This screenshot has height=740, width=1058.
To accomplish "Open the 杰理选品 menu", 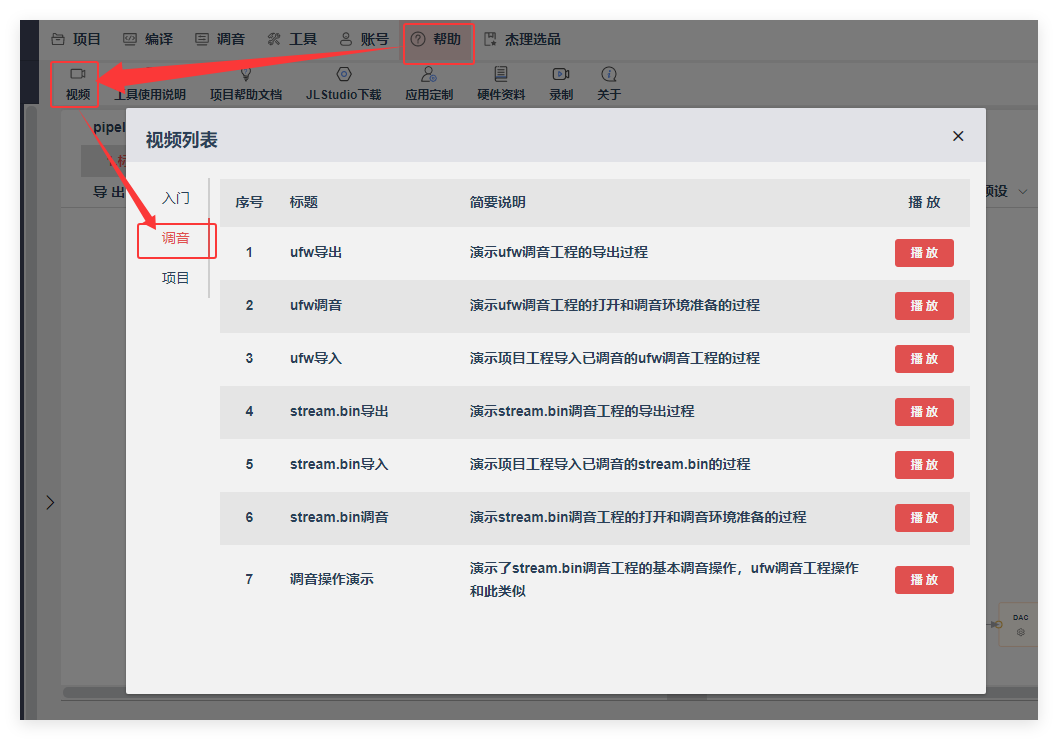I will point(522,39).
